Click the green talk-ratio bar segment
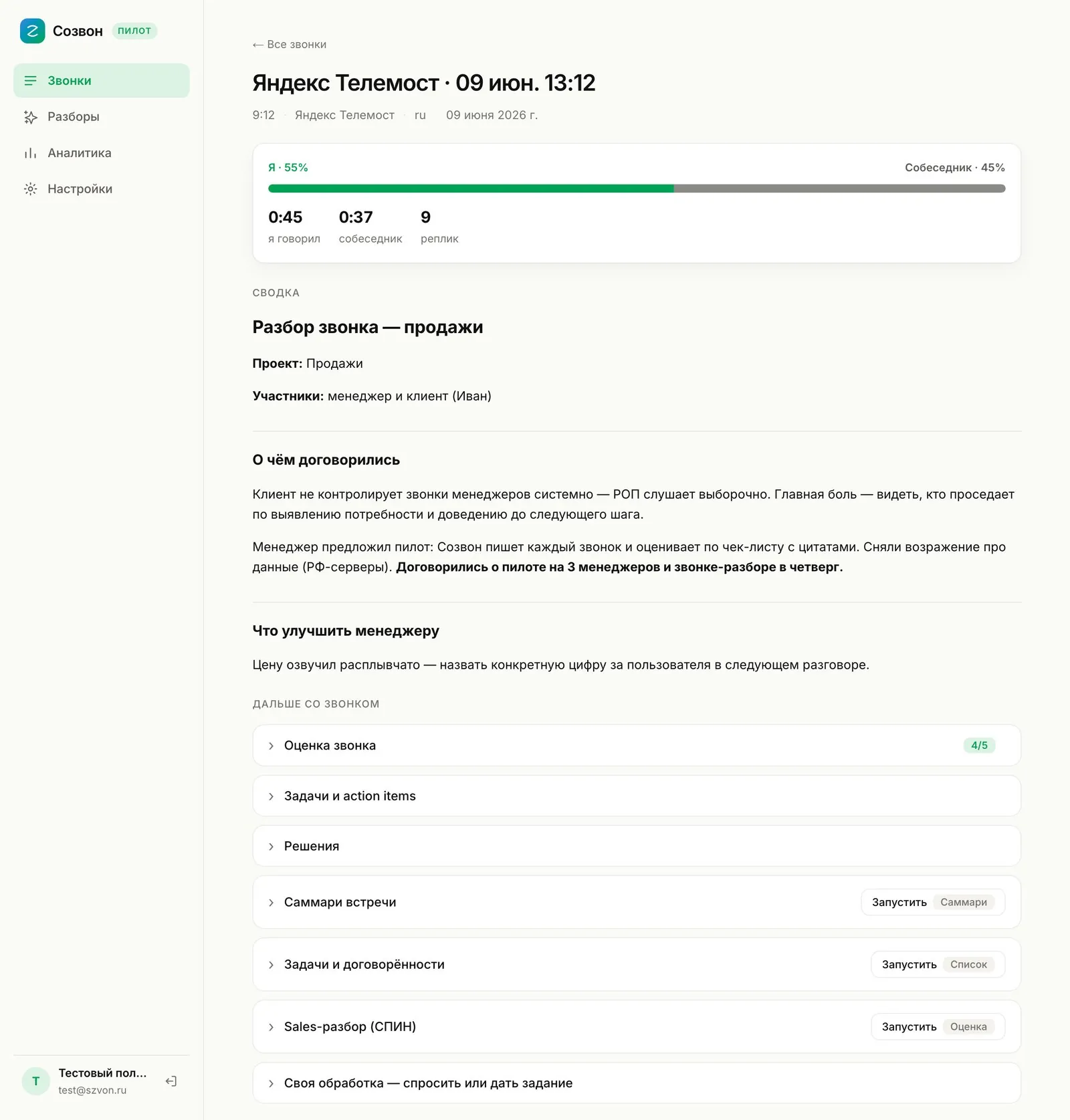 click(471, 189)
